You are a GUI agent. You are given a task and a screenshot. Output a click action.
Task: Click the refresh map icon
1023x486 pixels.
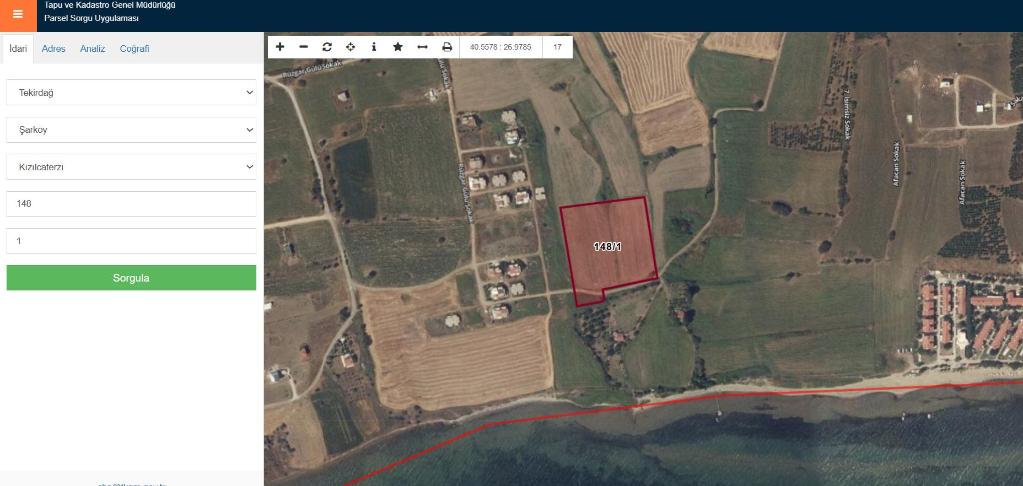coord(327,47)
